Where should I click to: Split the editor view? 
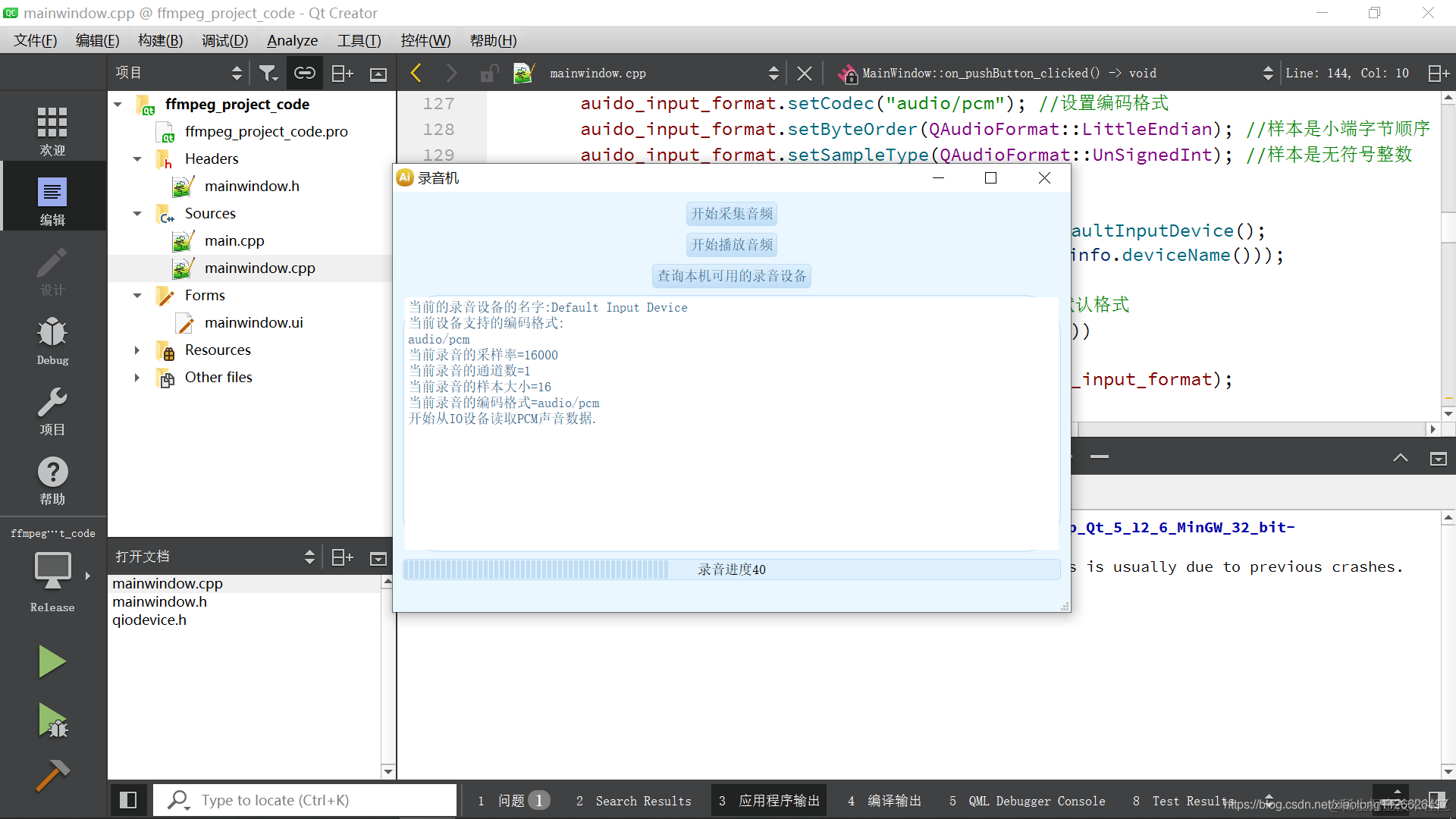(x=1438, y=73)
